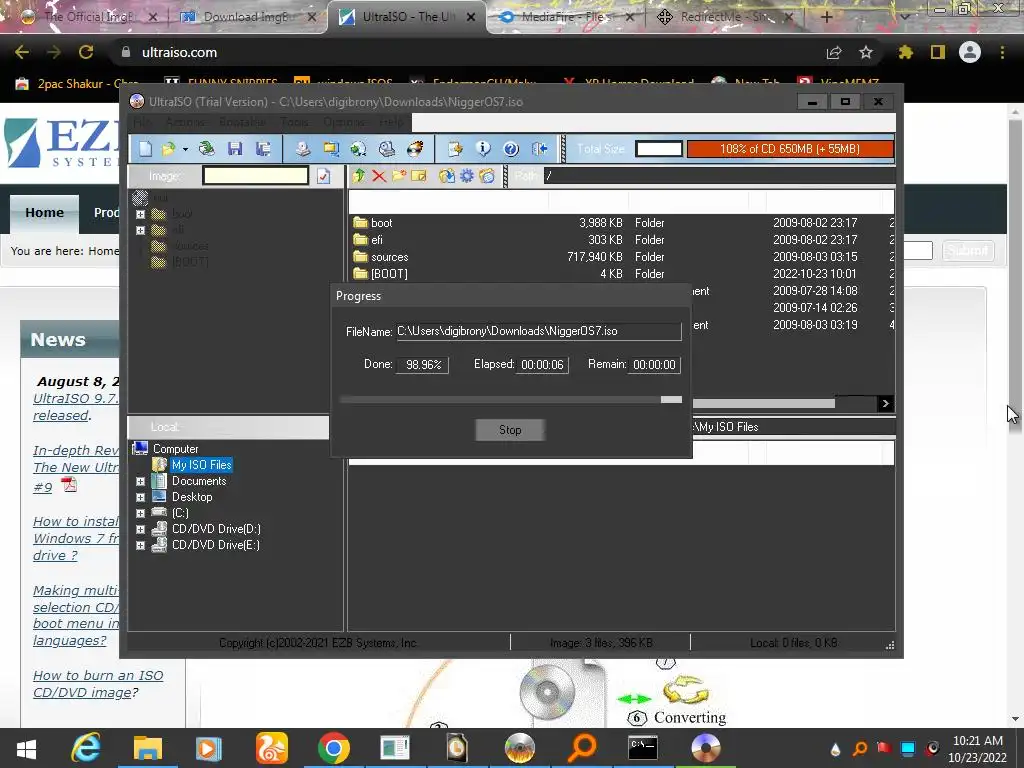Image resolution: width=1024 pixels, height=768 pixels.
Task: Click the Make CD/DVD Image drive icon
Action: (x=302, y=149)
